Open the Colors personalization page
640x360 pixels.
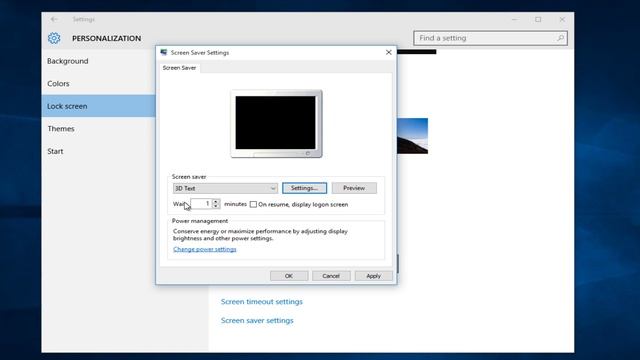[x=58, y=84]
